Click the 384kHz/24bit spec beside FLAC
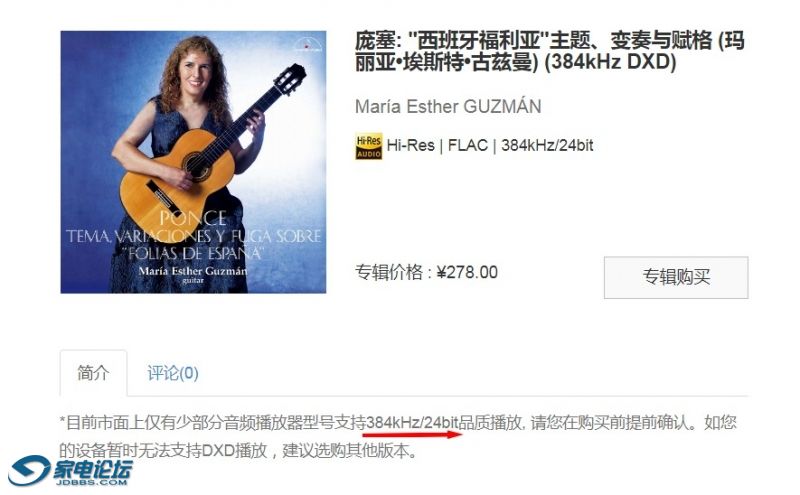Screen dimensions: 800x495 click(547, 145)
